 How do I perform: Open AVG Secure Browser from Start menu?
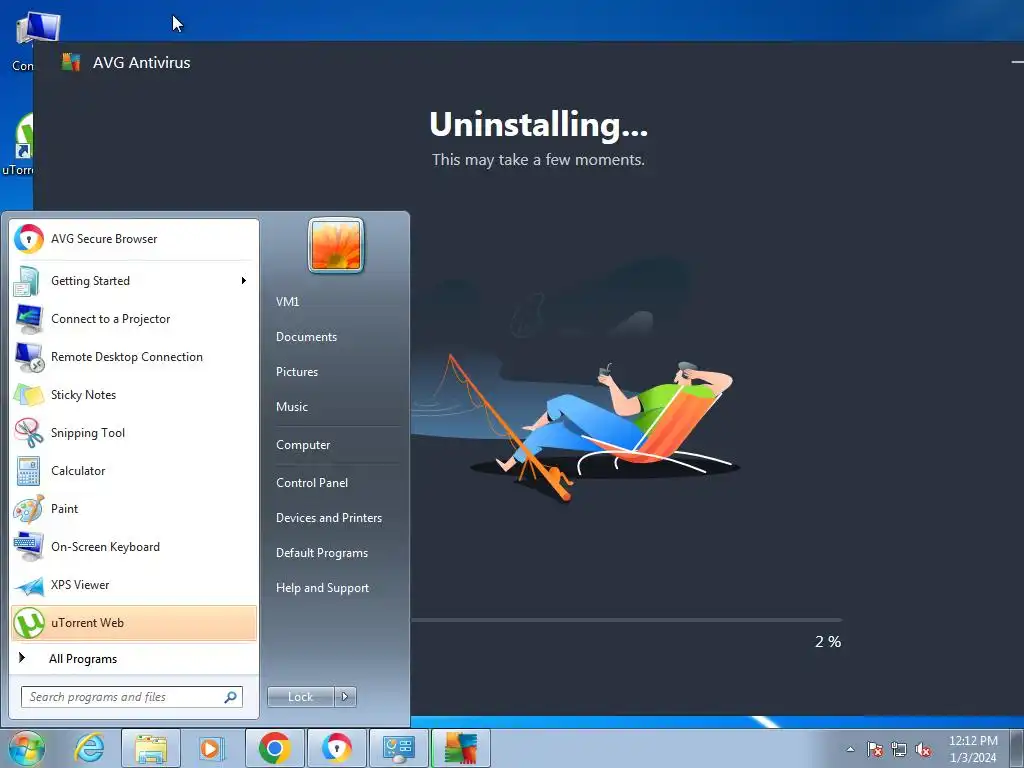coord(134,239)
